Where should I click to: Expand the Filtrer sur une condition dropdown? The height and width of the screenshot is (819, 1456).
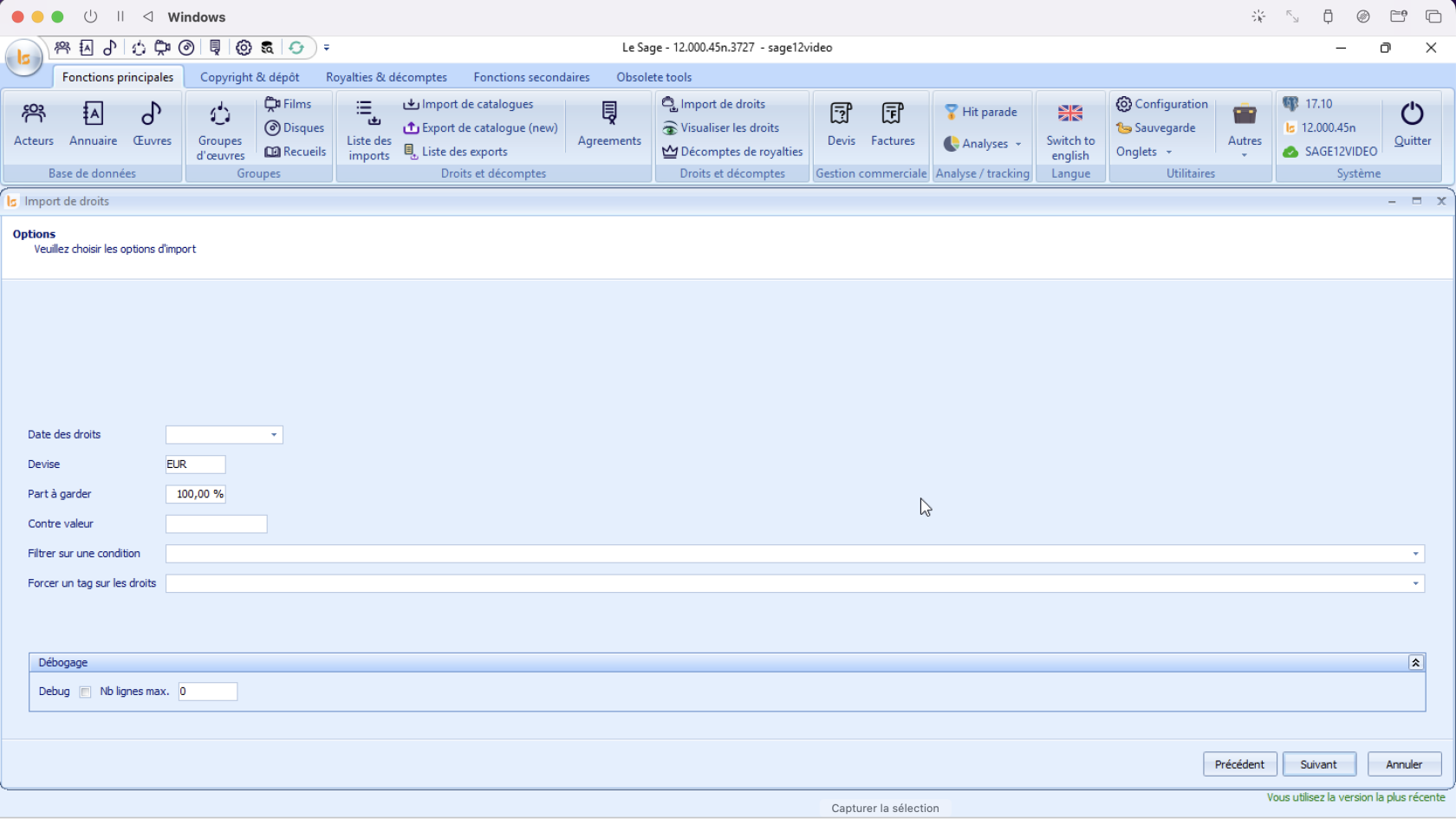[1415, 554]
